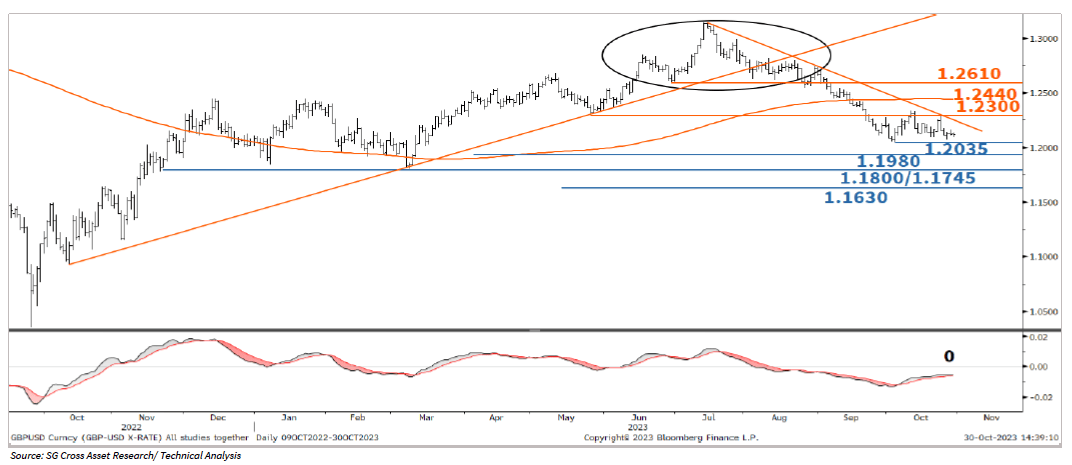Select the 1.2035 support level label
Viewport: 1072px width, 465px height.
(x=956, y=150)
